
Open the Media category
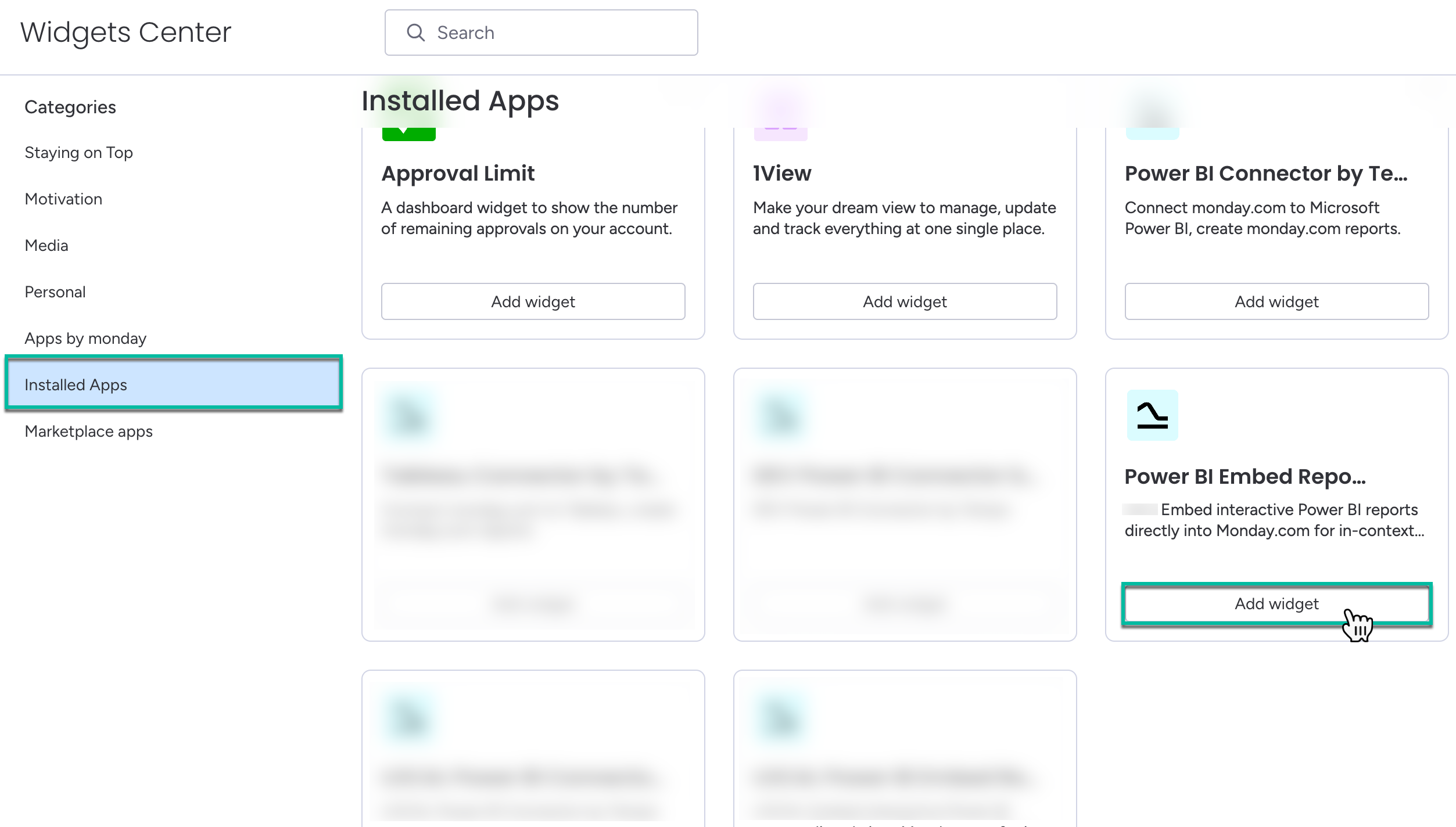pos(46,246)
